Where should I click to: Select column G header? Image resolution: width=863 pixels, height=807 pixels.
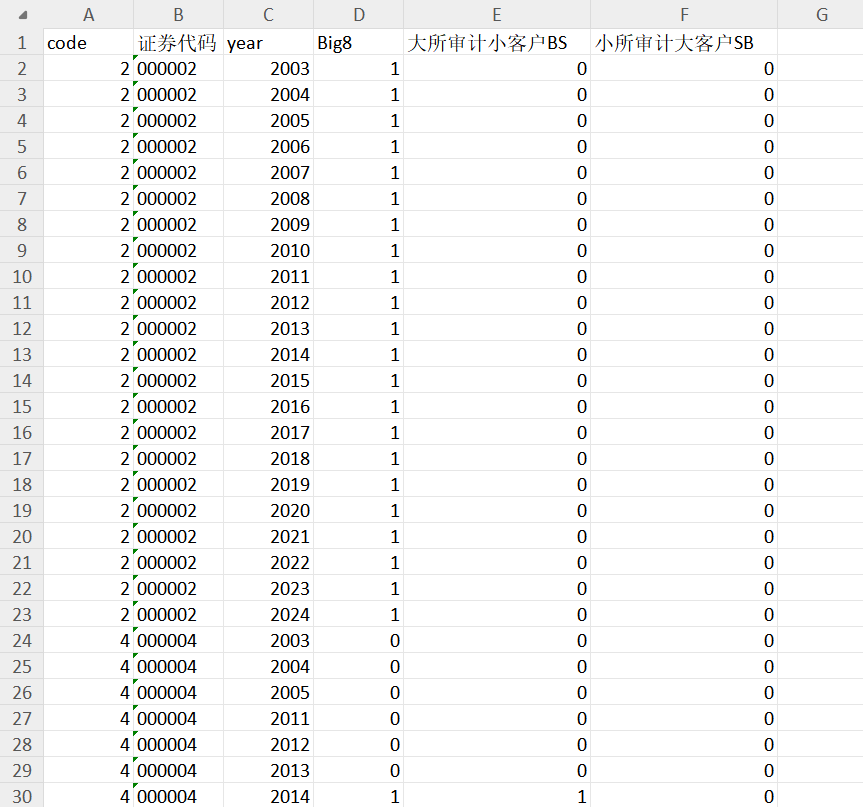[x=821, y=14]
